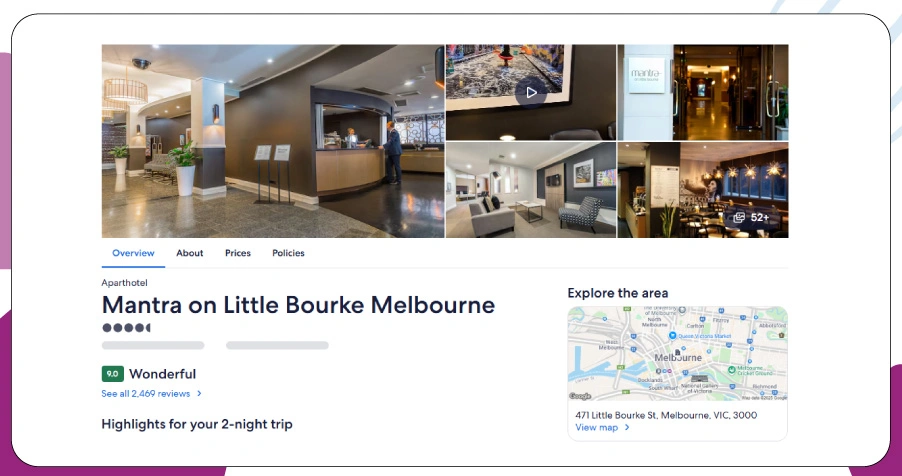This screenshot has height=476, width=902.
Task: Open the main lobby reception photo
Action: tap(273, 141)
